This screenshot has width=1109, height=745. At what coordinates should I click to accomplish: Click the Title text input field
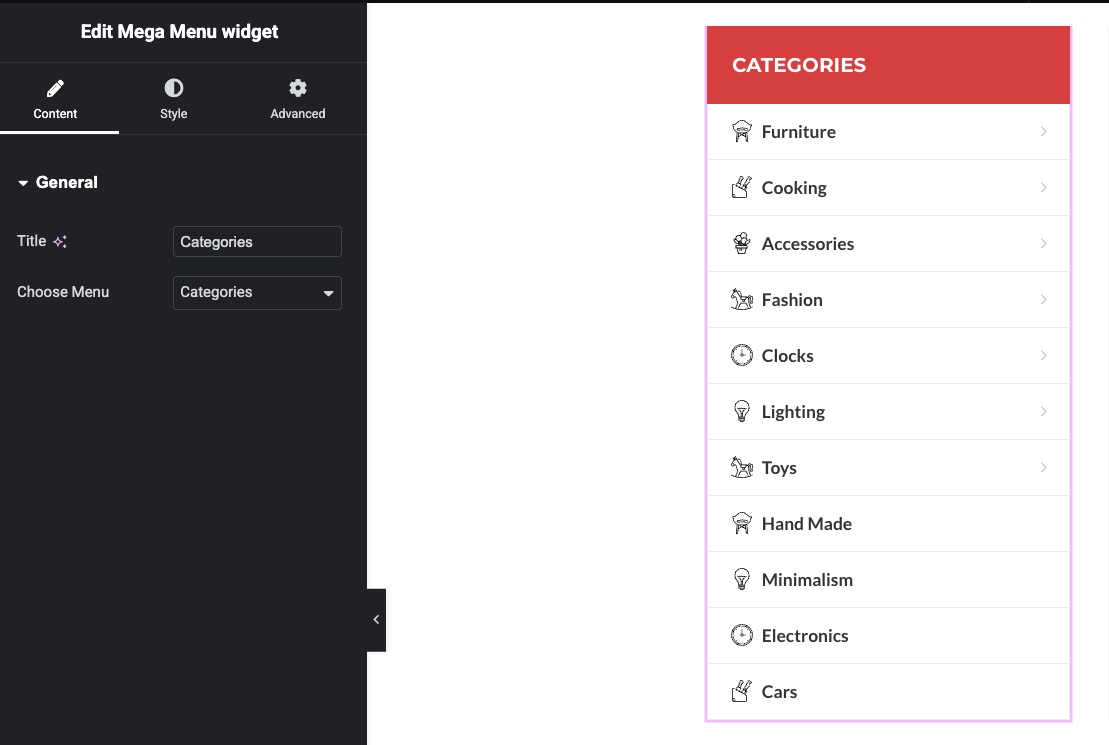click(x=257, y=242)
